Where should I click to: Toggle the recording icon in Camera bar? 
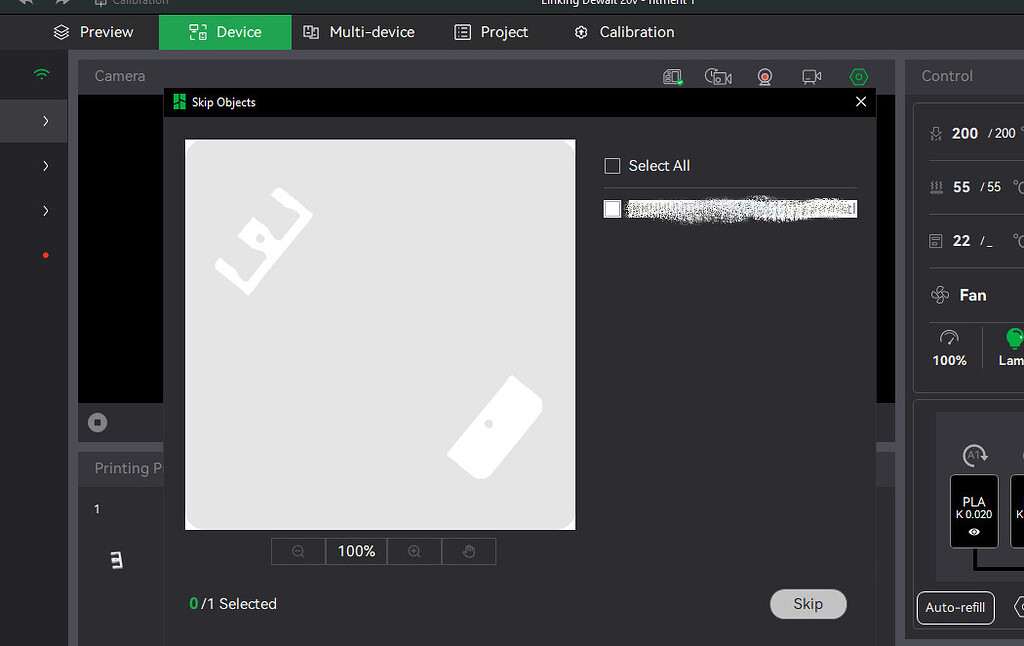coord(765,77)
